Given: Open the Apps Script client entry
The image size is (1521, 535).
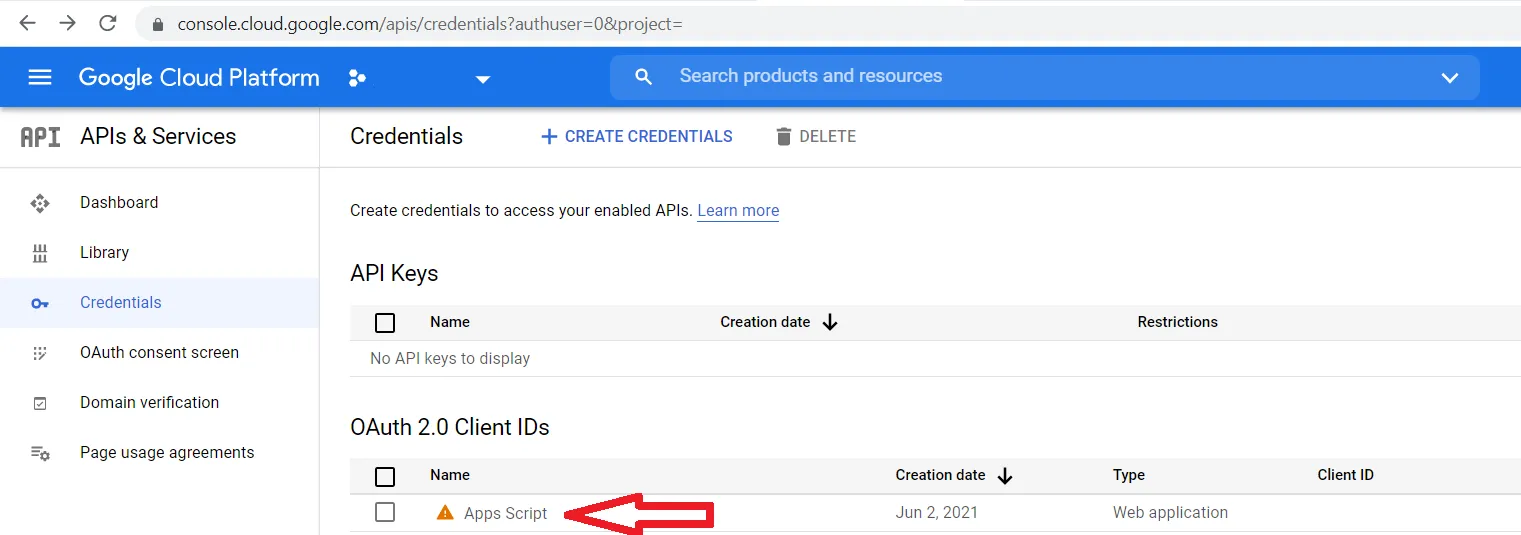Looking at the screenshot, I should tap(506, 513).
